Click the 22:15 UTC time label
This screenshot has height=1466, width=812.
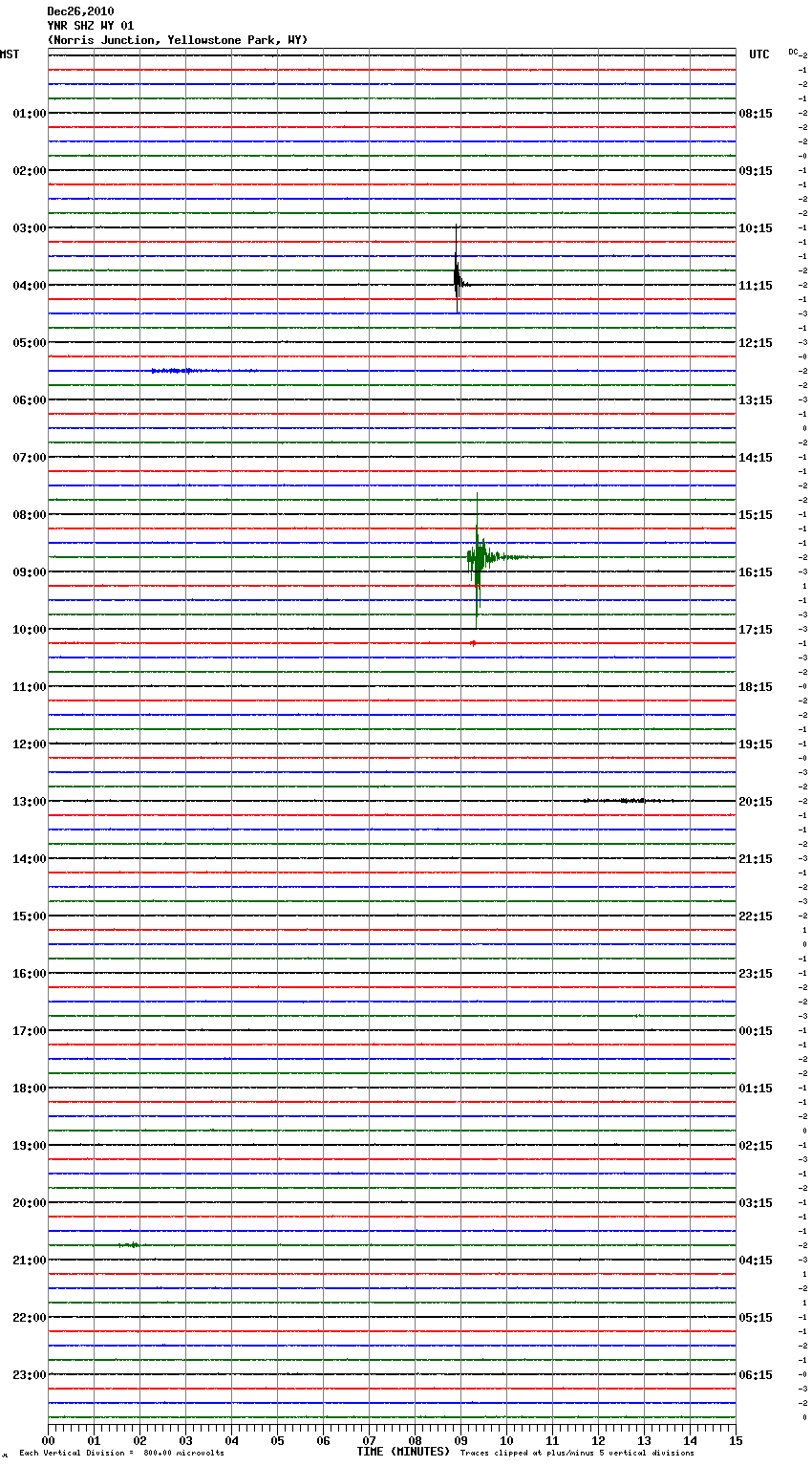tap(756, 916)
